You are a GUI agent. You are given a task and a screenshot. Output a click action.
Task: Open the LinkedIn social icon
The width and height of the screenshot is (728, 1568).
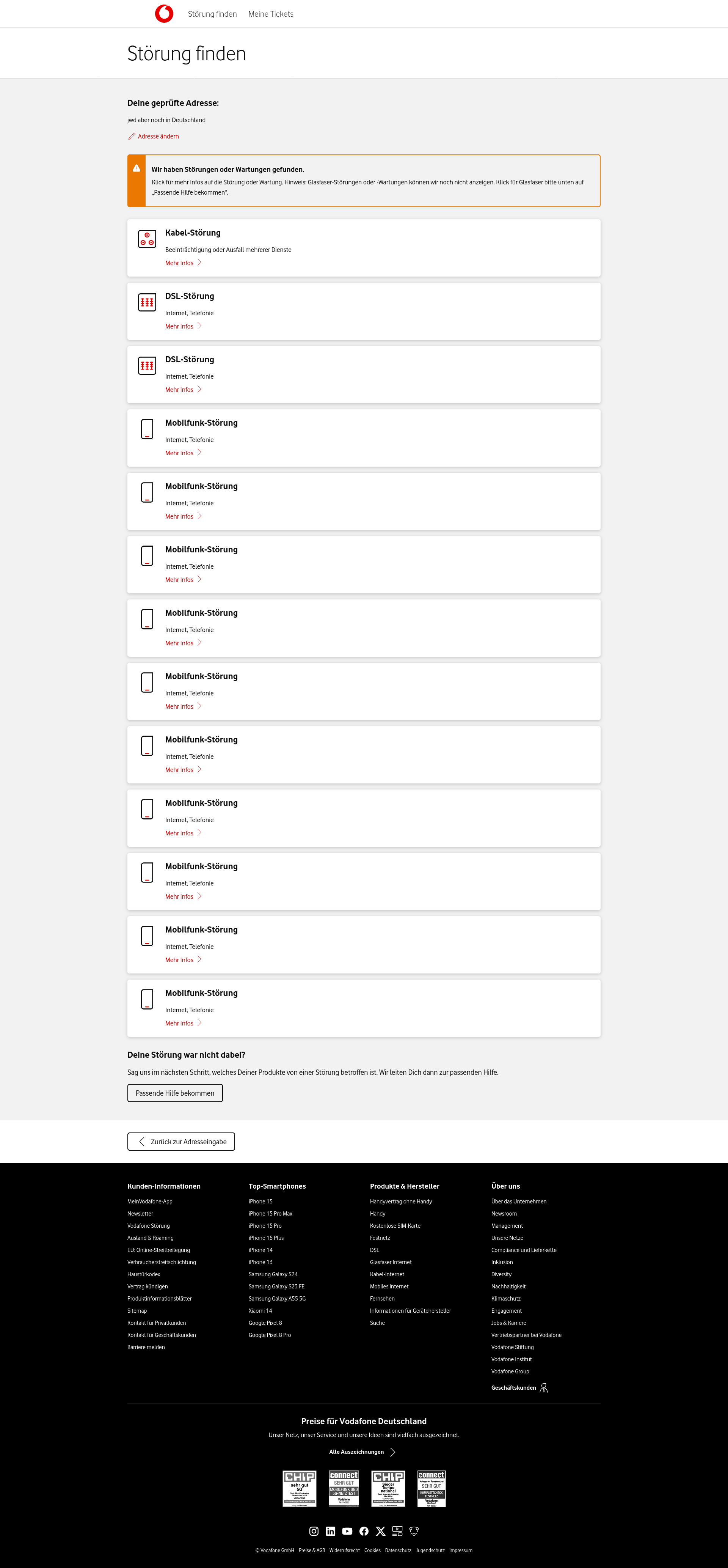(x=330, y=1531)
